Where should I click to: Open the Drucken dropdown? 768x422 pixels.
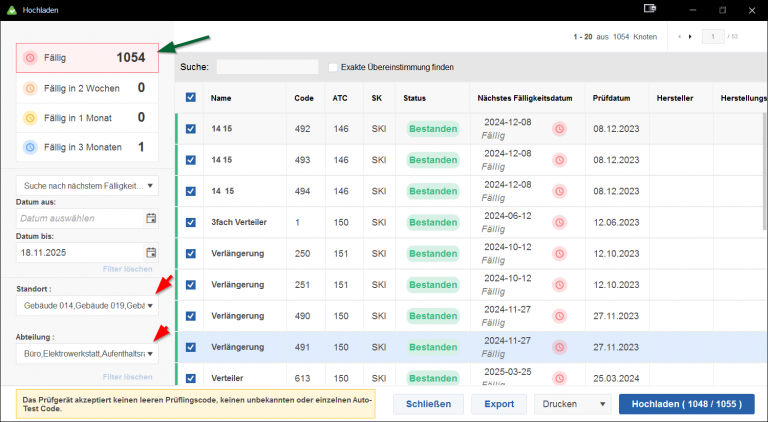[x=573, y=404]
